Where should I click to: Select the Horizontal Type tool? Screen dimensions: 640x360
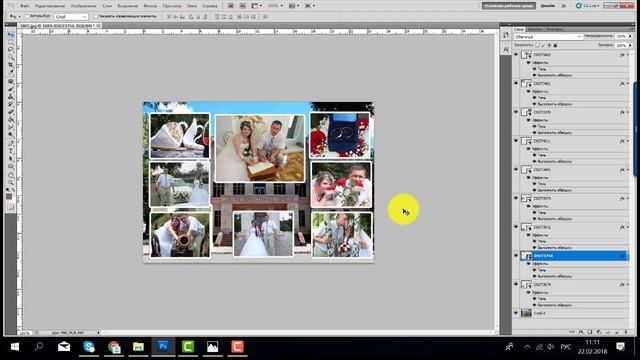(x=11, y=150)
